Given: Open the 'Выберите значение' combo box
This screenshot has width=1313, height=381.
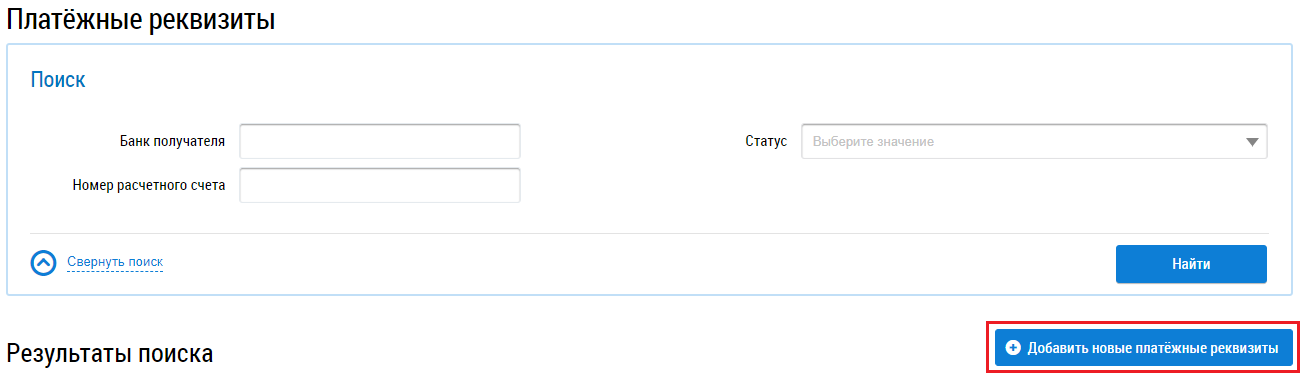Looking at the screenshot, I should (1034, 142).
